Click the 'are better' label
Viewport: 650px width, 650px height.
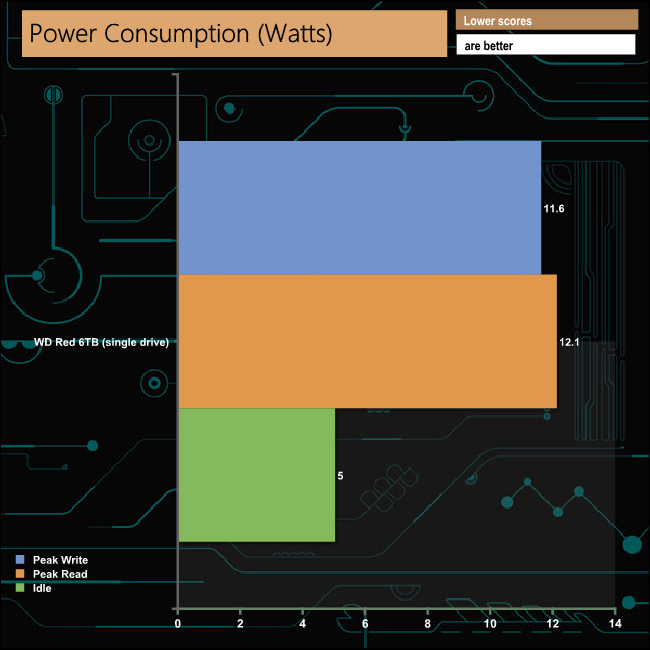point(488,46)
